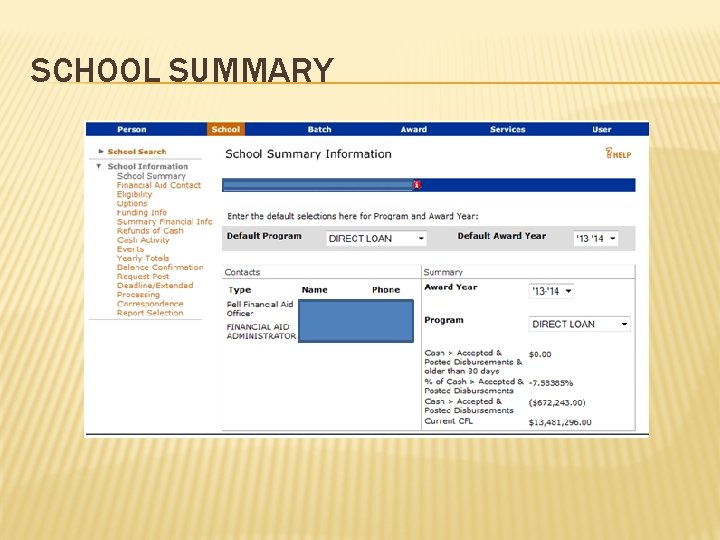Click the Contacts section header
Viewport: 720px width, 540px height.
(242, 272)
